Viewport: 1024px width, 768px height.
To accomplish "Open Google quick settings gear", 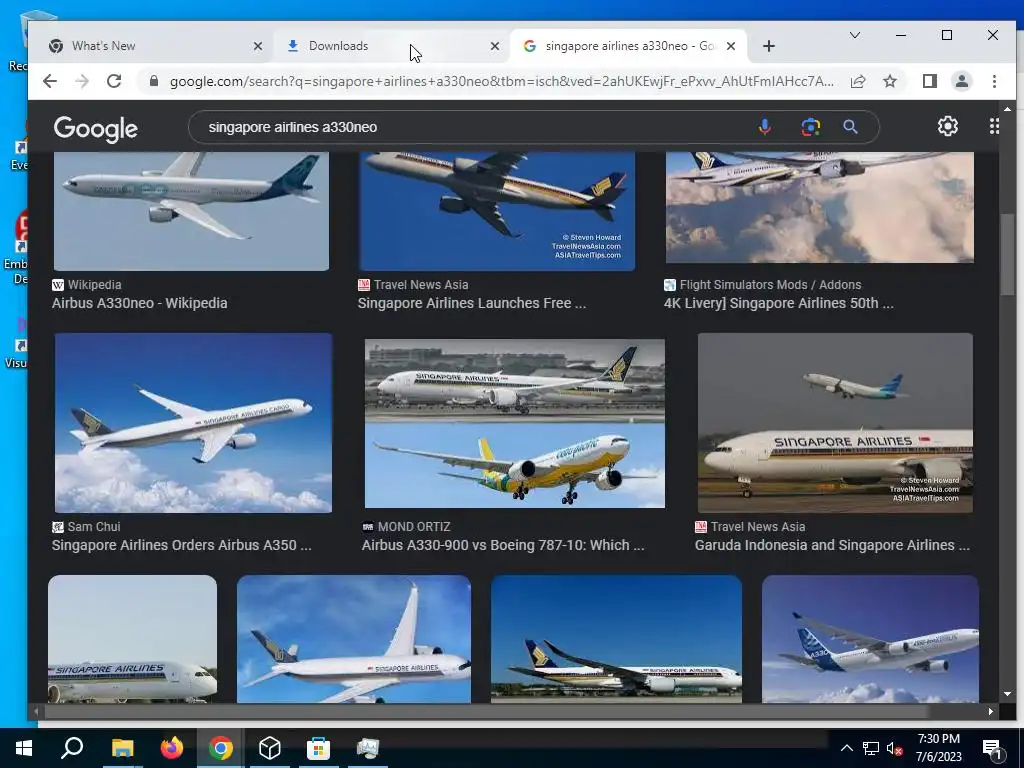I will [x=948, y=126].
